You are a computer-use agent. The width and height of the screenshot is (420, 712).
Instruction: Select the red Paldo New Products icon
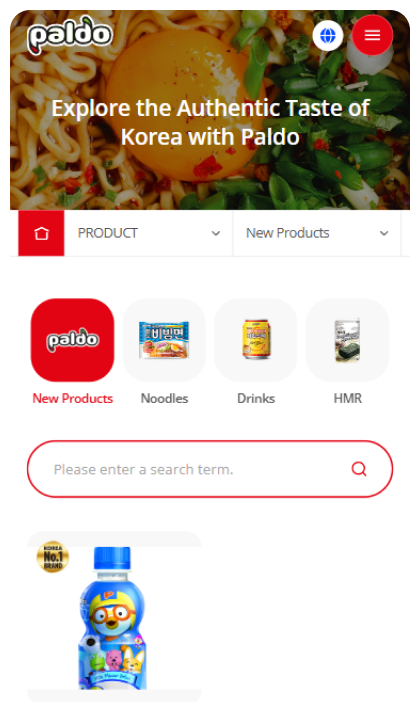pos(72,340)
